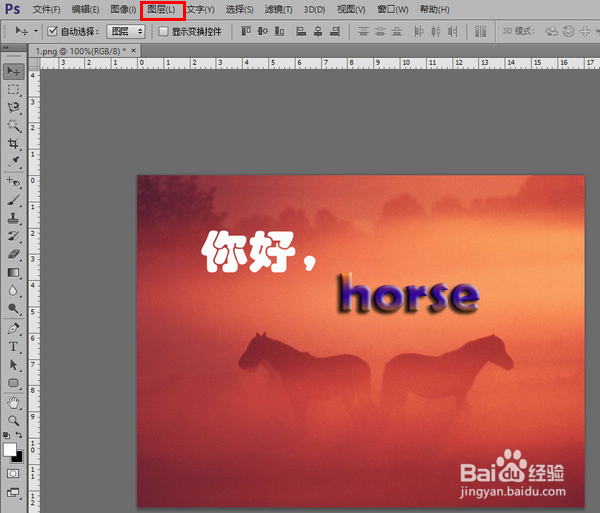
Task: Open the white foreground color swatch
Action: [10, 449]
